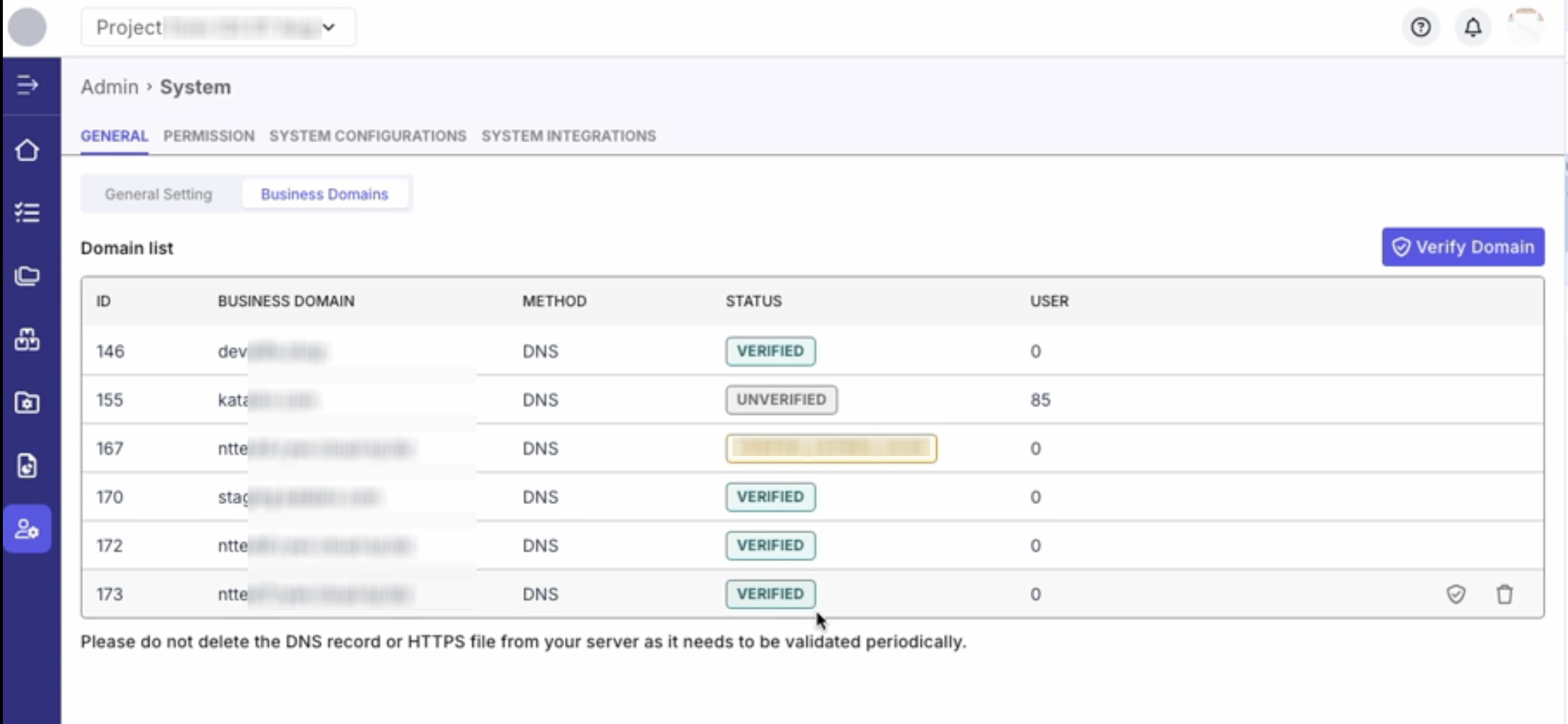Click the Verify Domain button
Image resolution: width=1568 pixels, height=724 pixels.
point(1463,247)
